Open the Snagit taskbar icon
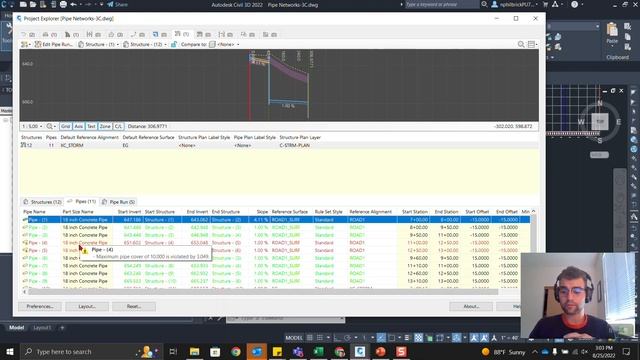Viewport: 640px width, 360px height. pos(401,351)
